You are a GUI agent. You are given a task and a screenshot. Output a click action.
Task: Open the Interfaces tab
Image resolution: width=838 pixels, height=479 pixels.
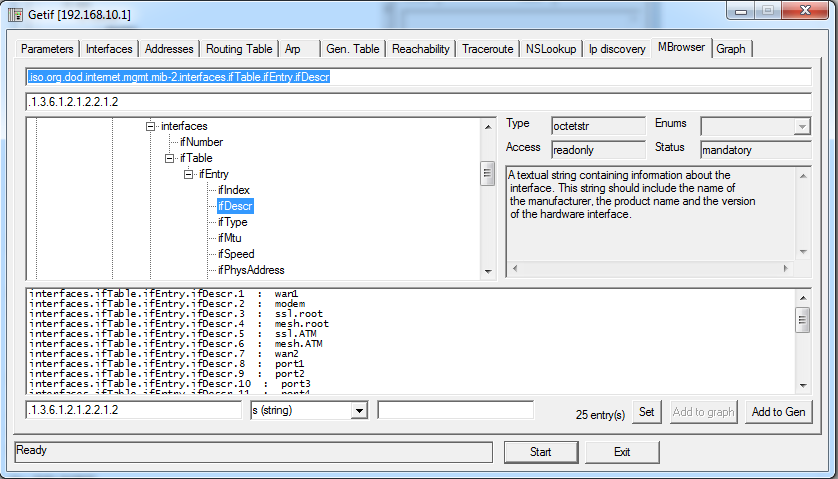[x=109, y=49]
